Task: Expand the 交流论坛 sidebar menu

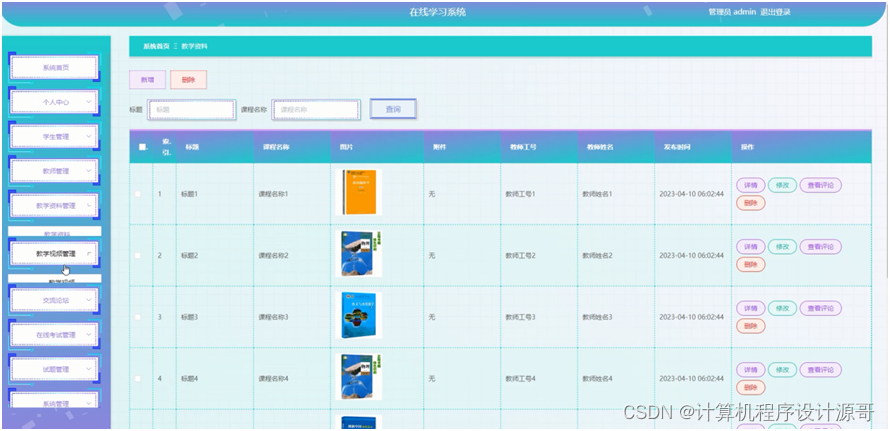Action: coord(54,300)
